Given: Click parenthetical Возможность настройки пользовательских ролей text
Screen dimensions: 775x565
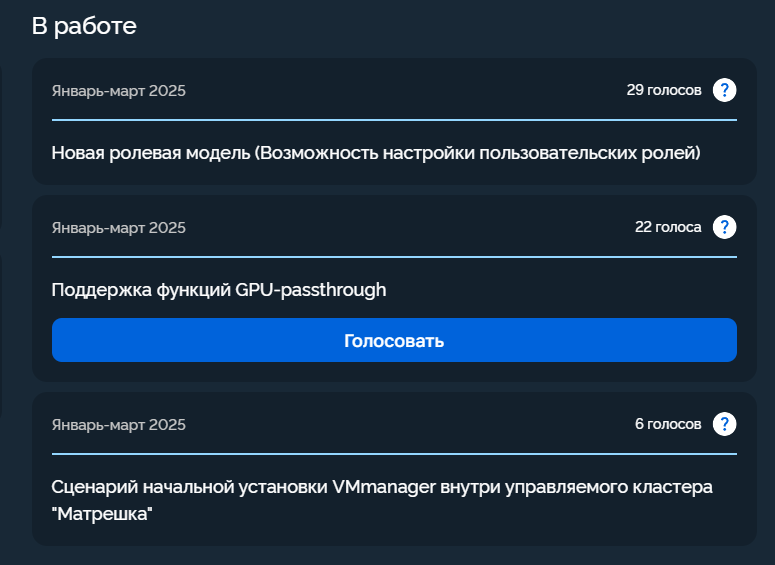Looking at the screenshot, I should click(x=477, y=153).
